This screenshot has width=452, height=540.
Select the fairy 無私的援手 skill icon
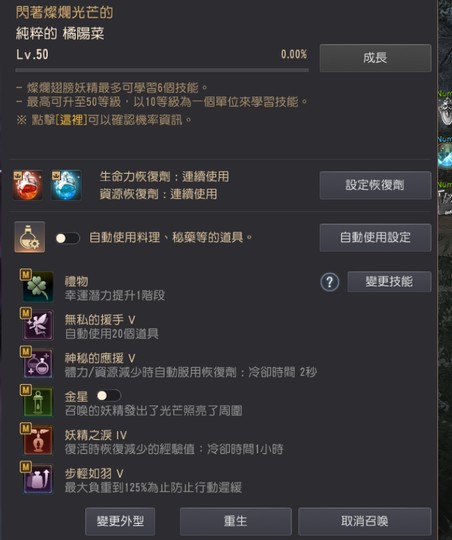tap(38, 325)
